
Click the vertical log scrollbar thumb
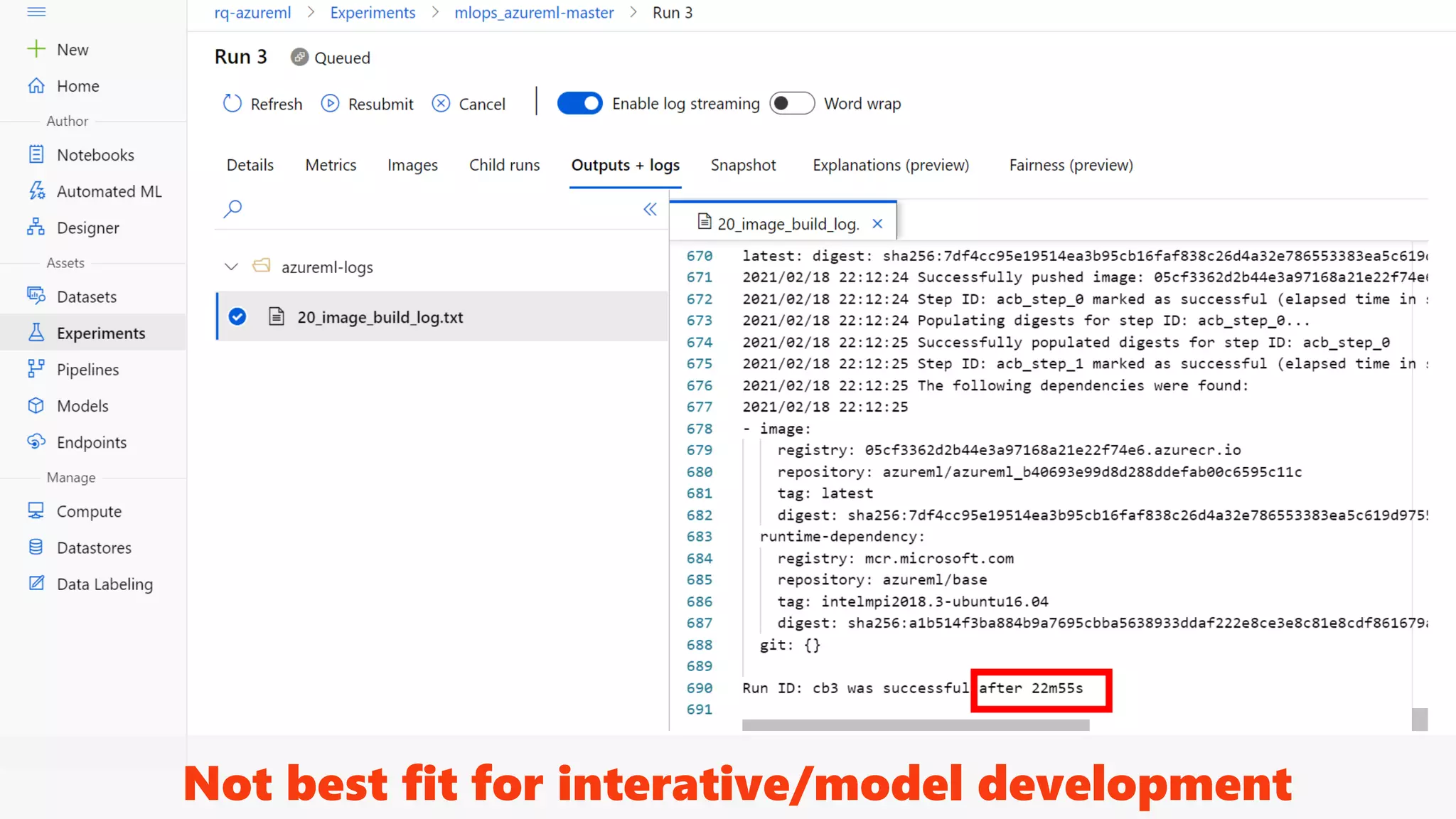[x=1420, y=719]
